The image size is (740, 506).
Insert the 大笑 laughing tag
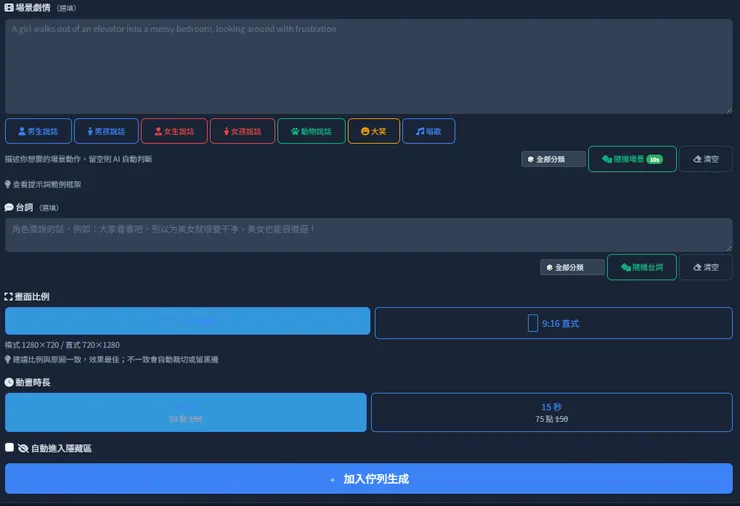click(374, 131)
